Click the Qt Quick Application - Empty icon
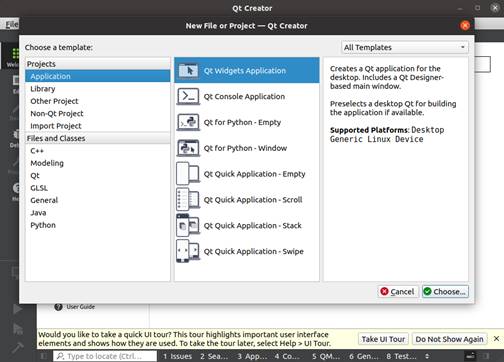Viewport: 504px width, 362px height. (188, 174)
